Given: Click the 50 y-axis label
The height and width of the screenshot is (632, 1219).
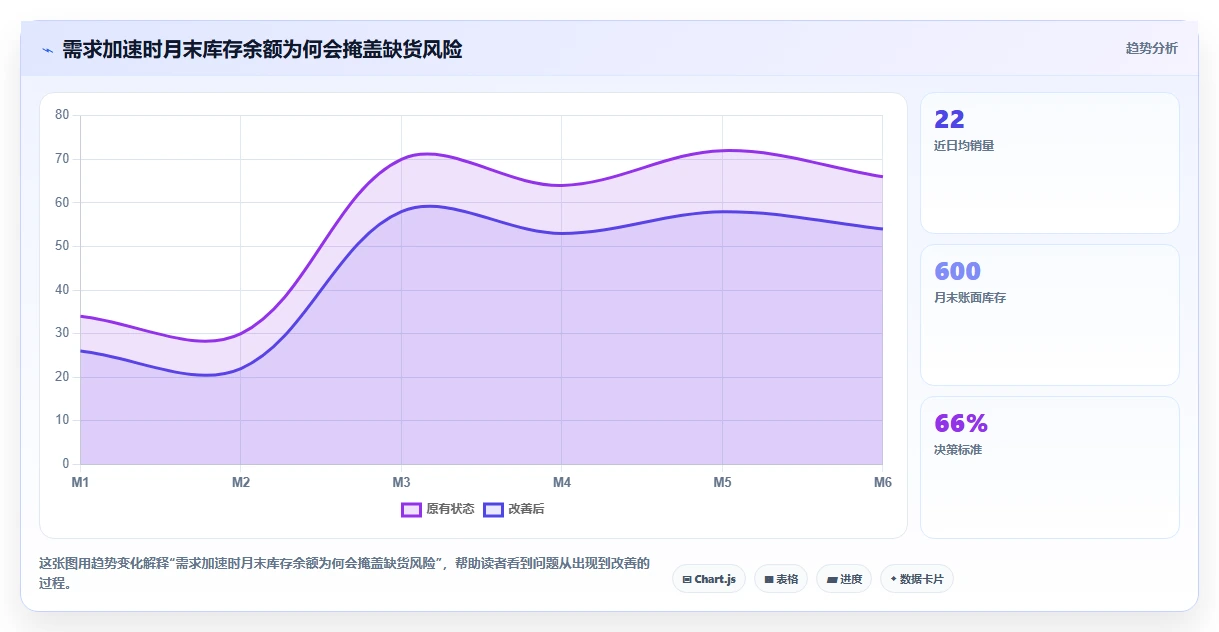Looking at the screenshot, I should [x=62, y=246].
